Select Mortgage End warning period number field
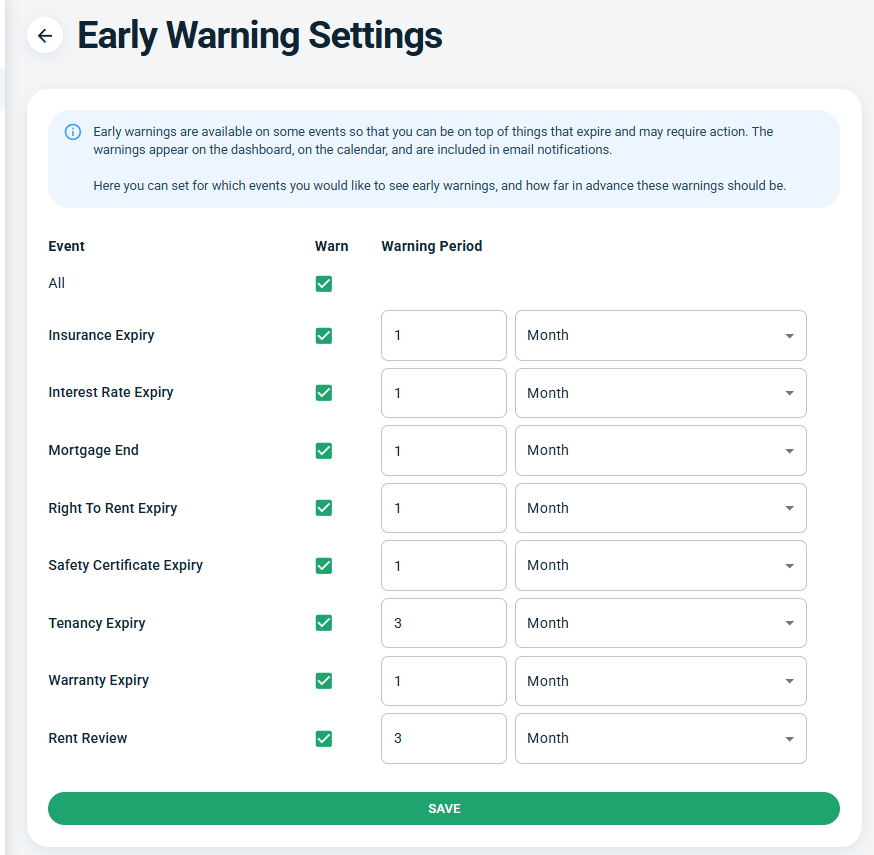Image resolution: width=874 pixels, height=855 pixels. (x=444, y=450)
